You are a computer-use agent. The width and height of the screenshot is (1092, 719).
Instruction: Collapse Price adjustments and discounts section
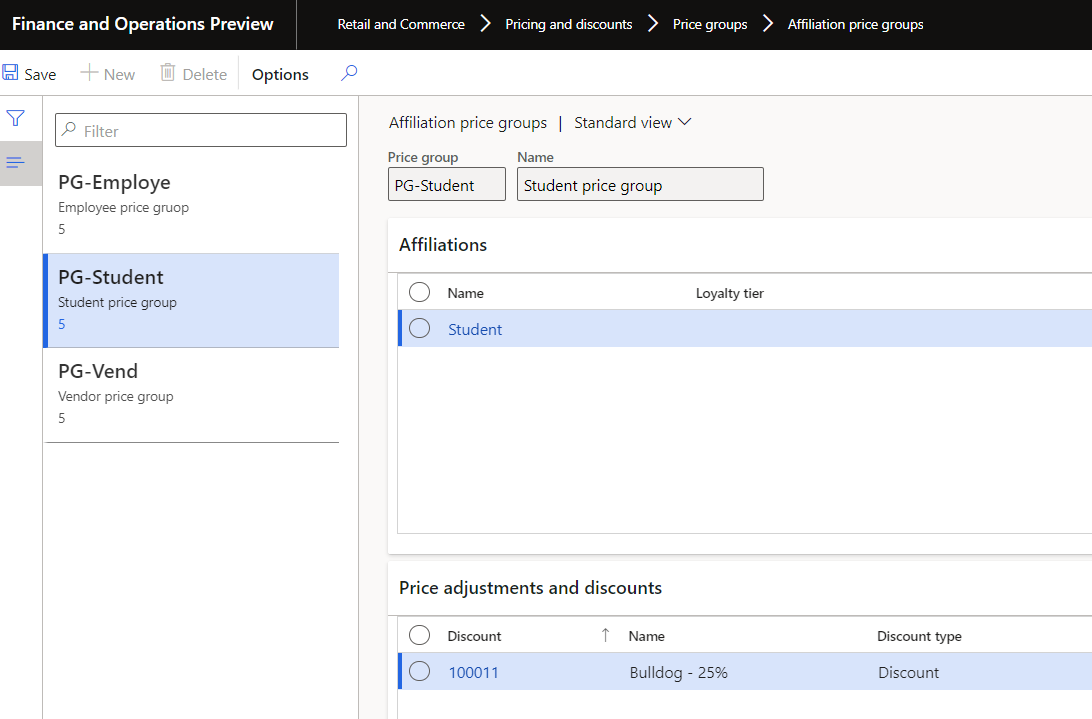pyautogui.click(x=530, y=588)
